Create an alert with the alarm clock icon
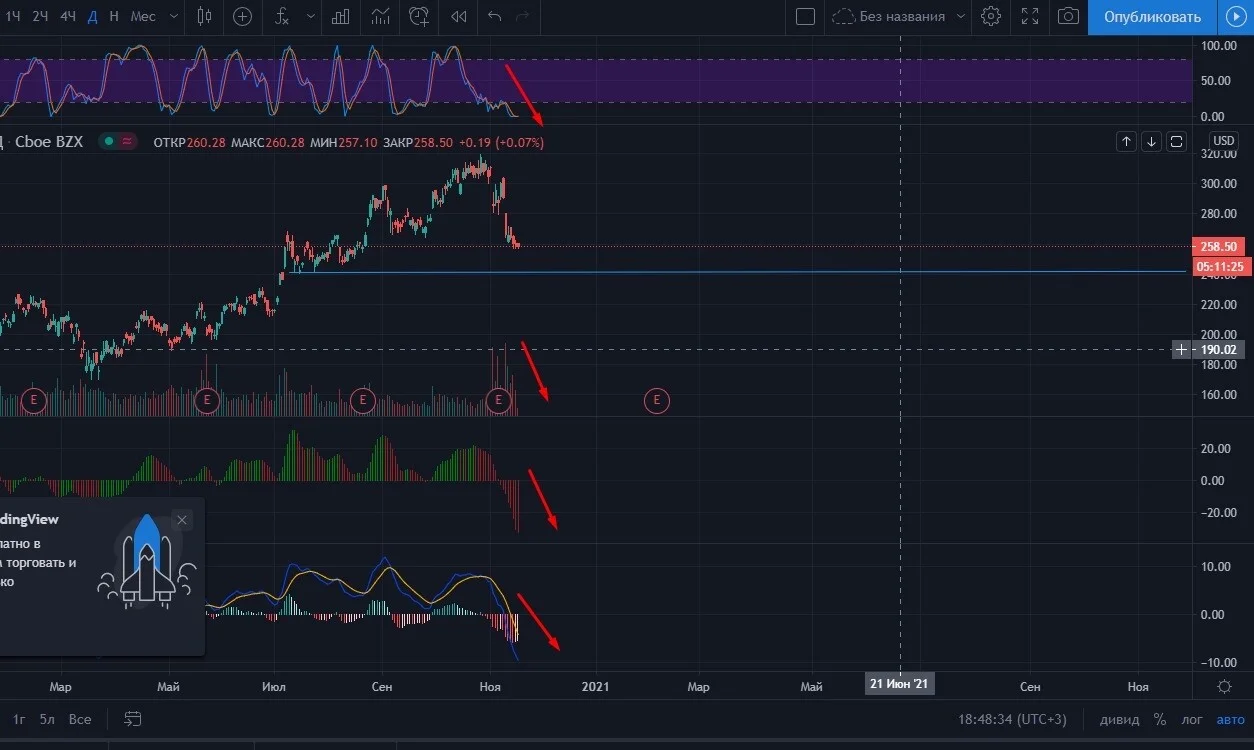The width and height of the screenshot is (1254, 750). pyautogui.click(x=420, y=16)
